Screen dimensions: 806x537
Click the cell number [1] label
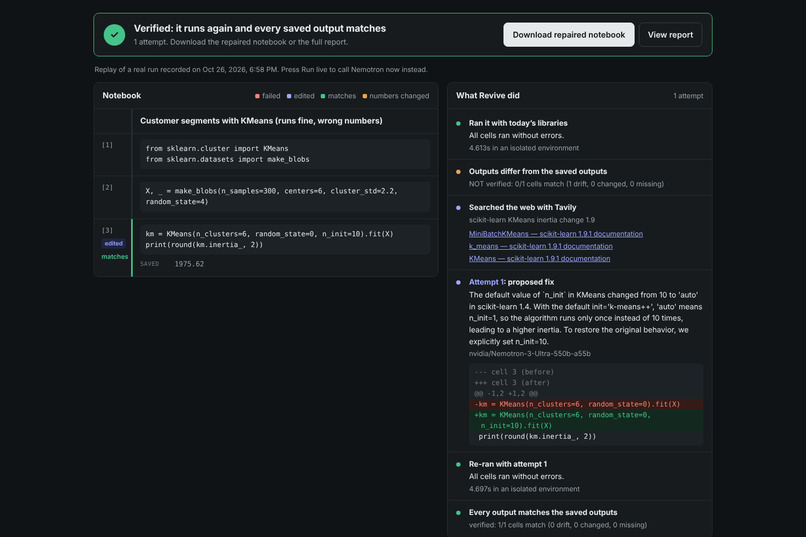[107, 145]
